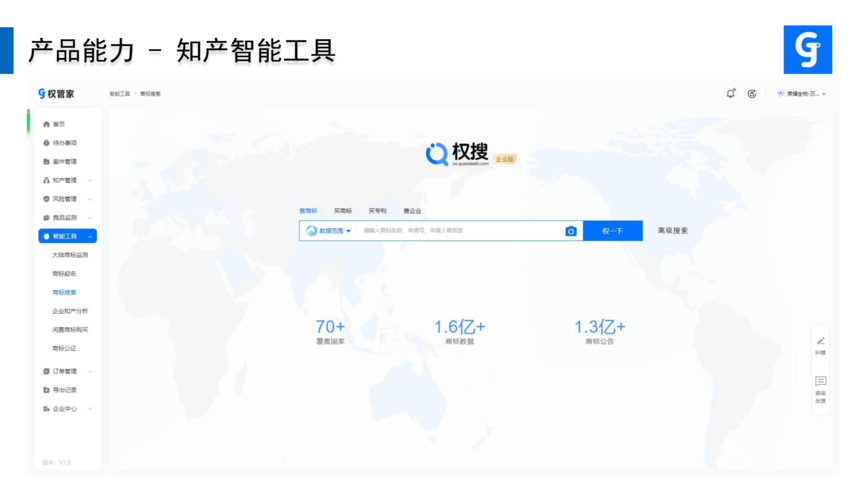Viewport: 860px width, 484px height.
Task: Collapse the 智能工具 menu chevron
Action: click(x=90, y=236)
